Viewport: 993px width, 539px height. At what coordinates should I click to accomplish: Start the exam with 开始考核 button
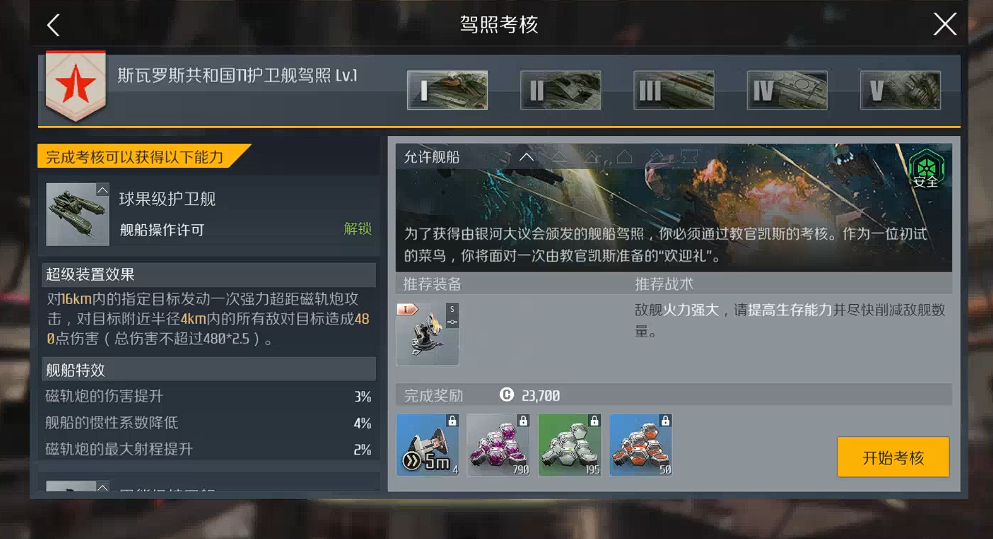pos(893,457)
